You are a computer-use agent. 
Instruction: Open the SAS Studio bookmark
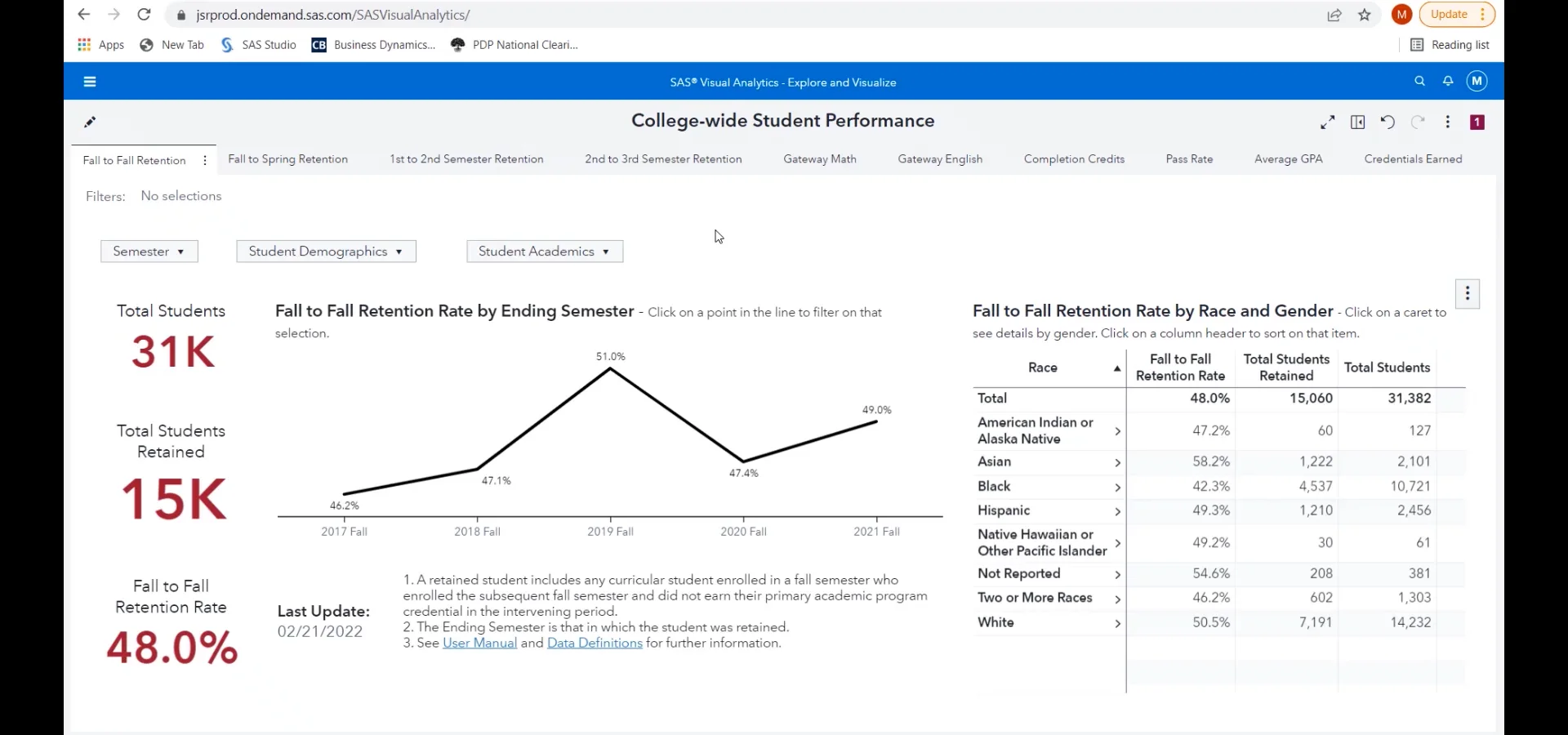click(x=259, y=45)
